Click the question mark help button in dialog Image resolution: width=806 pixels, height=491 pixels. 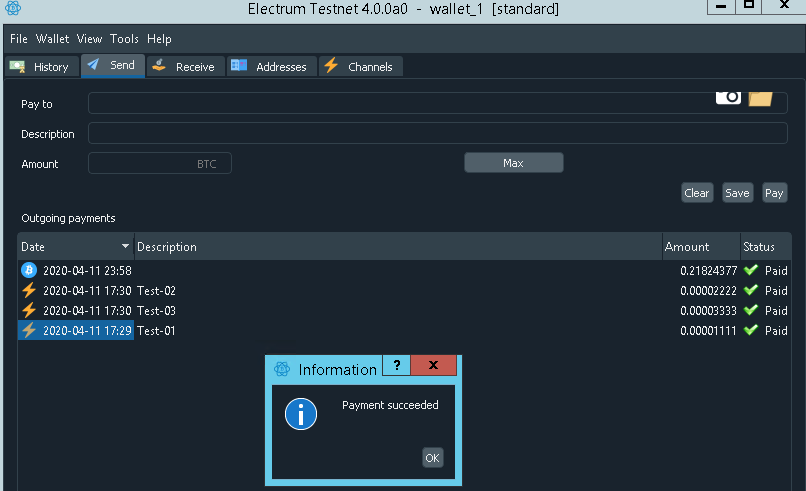396,365
